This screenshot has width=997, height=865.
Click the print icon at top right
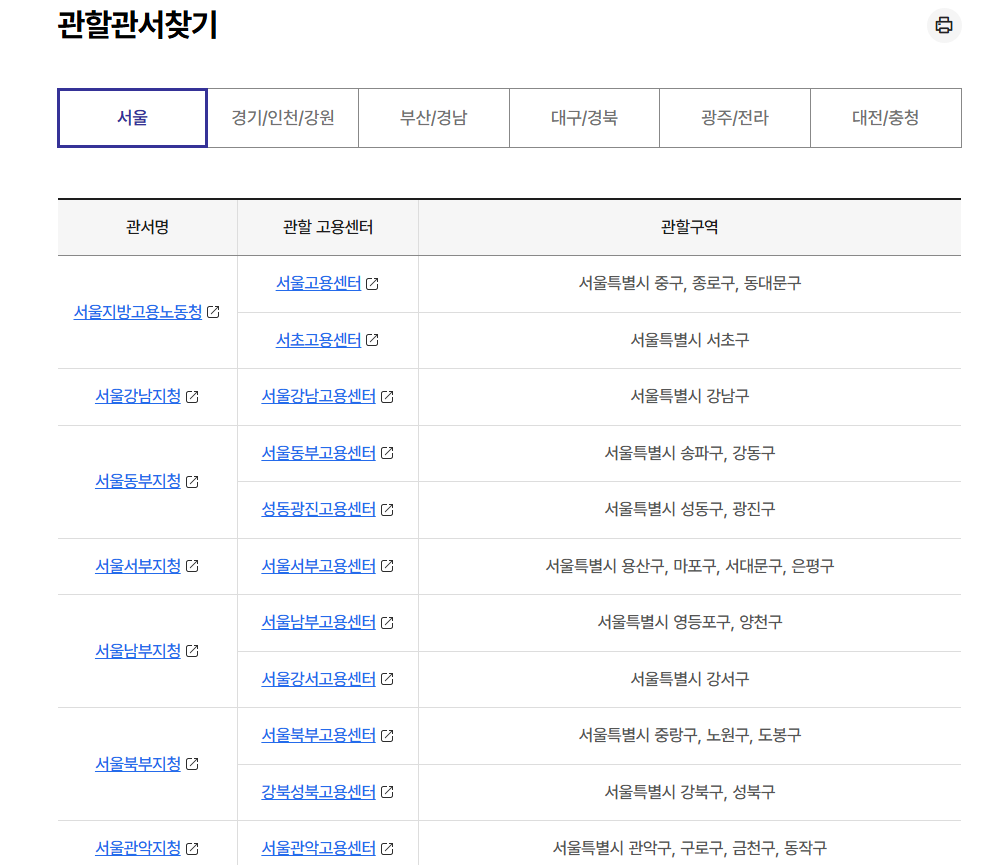click(x=944, y=28)
